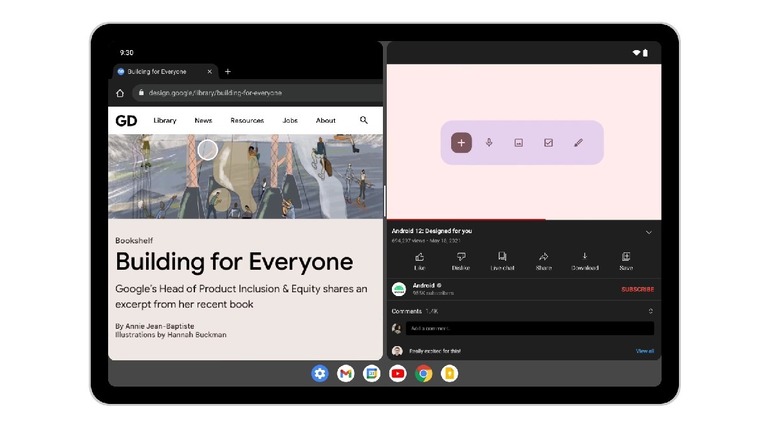Image resolution: width=780 pixels, height=438 pixels.
Task: Tap the pen icon in the toolbar
Action: [x=578, y=143]
